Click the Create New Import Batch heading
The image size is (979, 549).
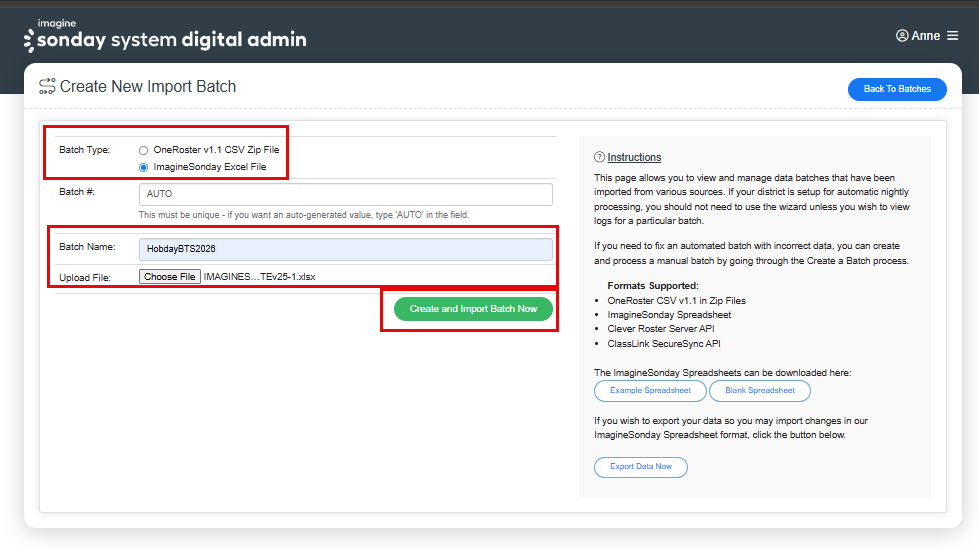pos(148,86)
